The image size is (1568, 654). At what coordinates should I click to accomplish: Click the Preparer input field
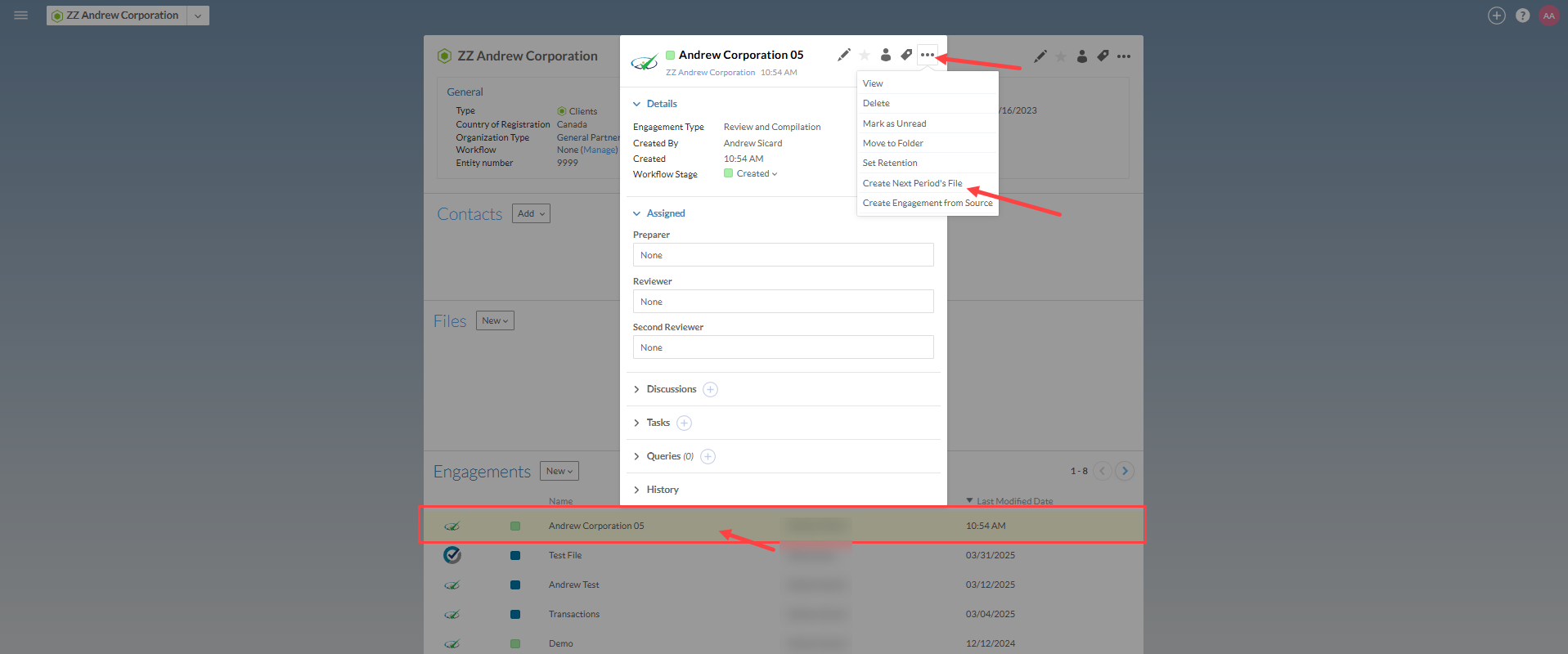point(783,255)
